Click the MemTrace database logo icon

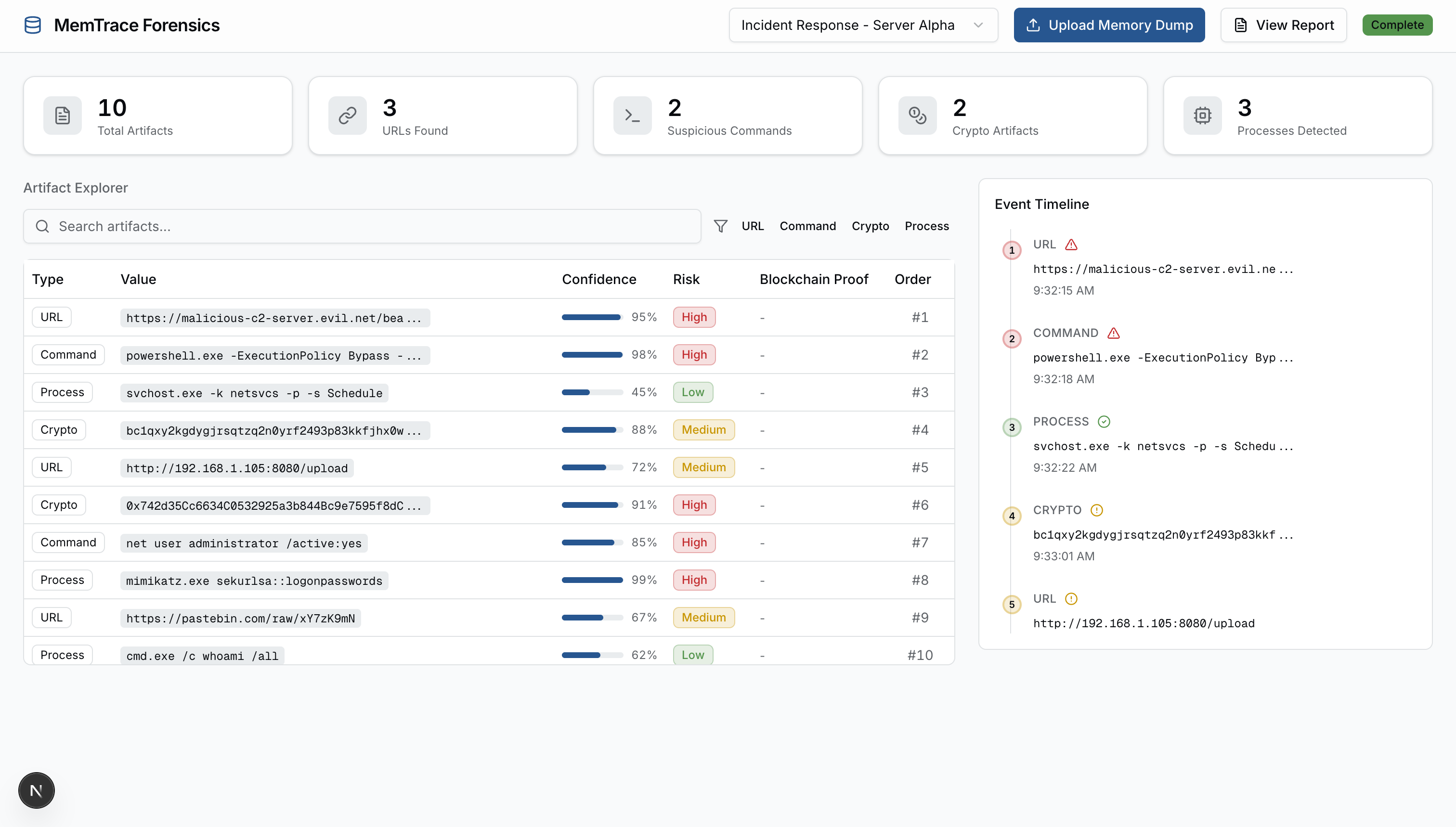[x=33, y=25]
